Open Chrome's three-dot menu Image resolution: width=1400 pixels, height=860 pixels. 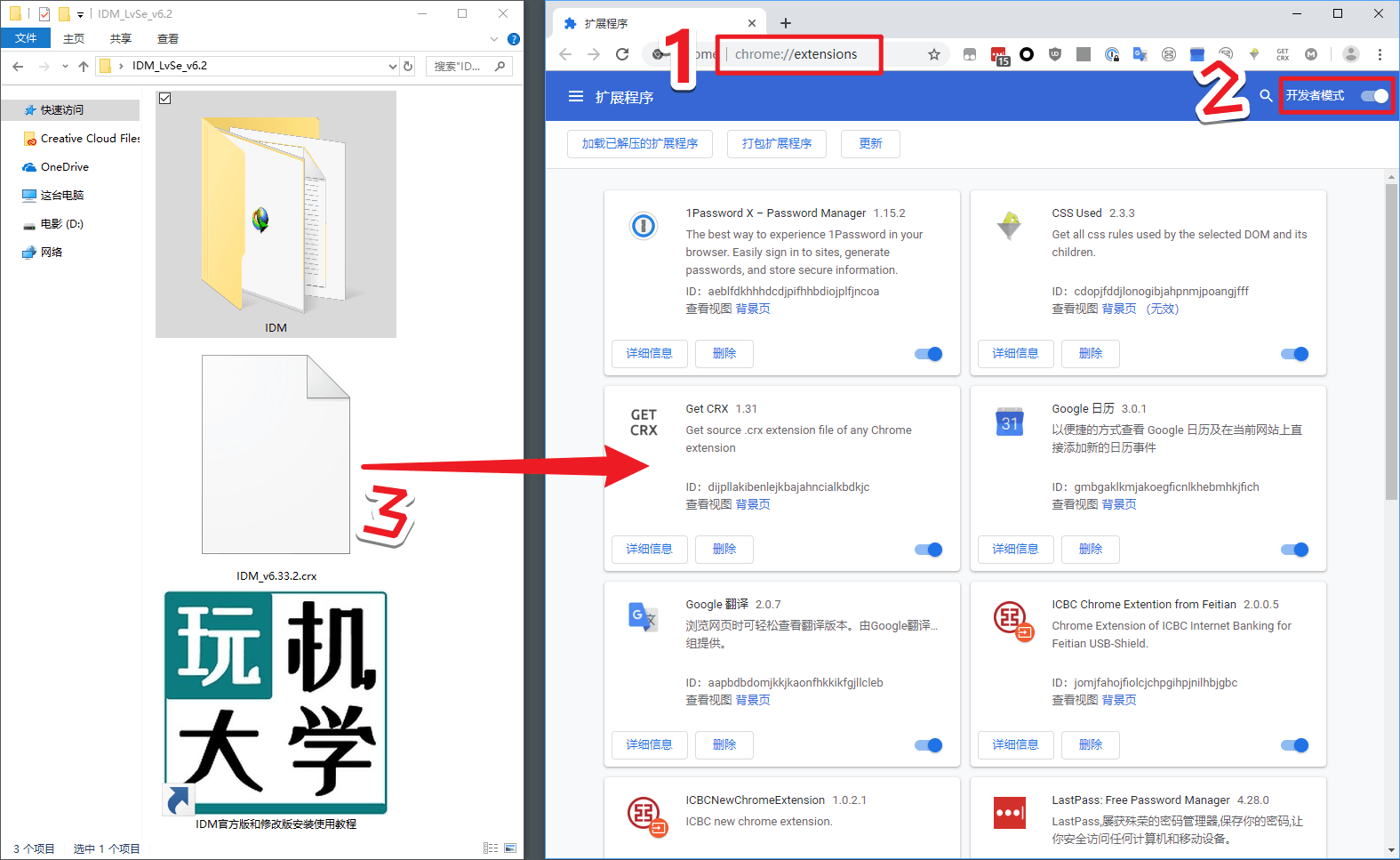coord(1380,54)
